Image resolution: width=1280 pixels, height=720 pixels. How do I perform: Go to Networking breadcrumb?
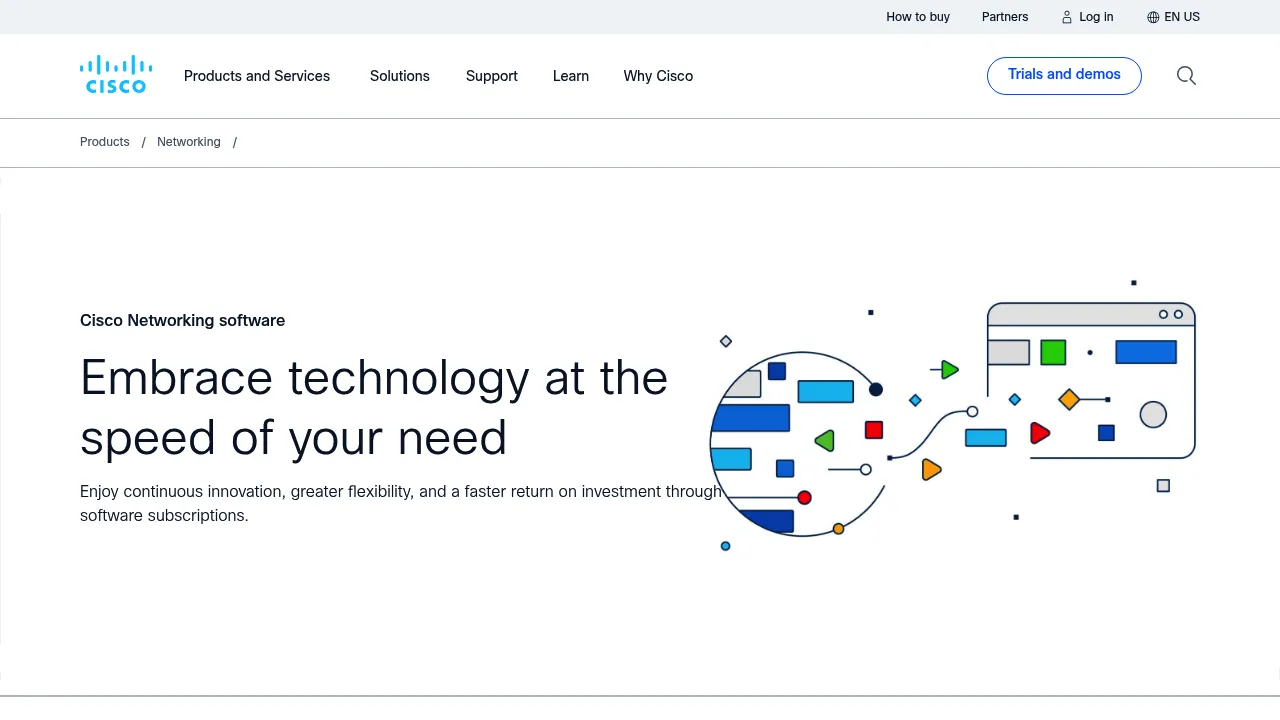[189, 142]
